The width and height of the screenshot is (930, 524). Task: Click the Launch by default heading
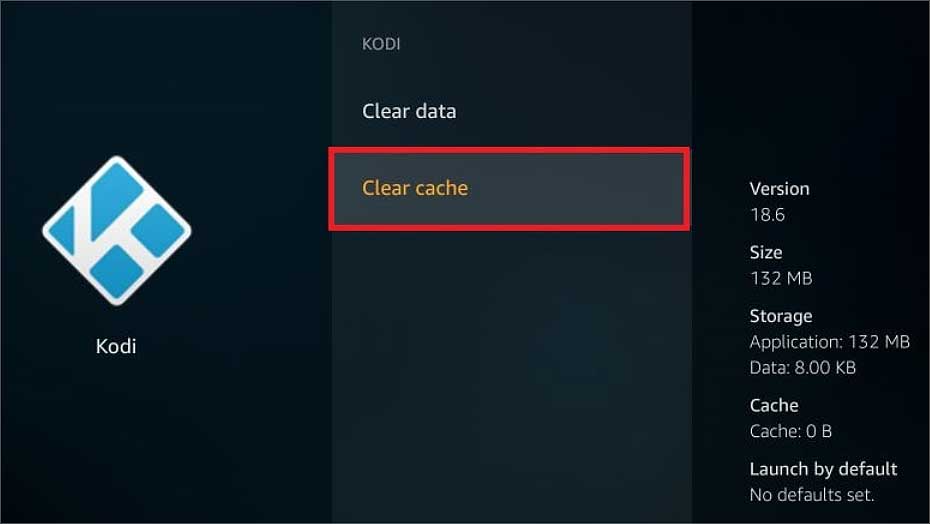pyautogui.click(x=823, y=469)
